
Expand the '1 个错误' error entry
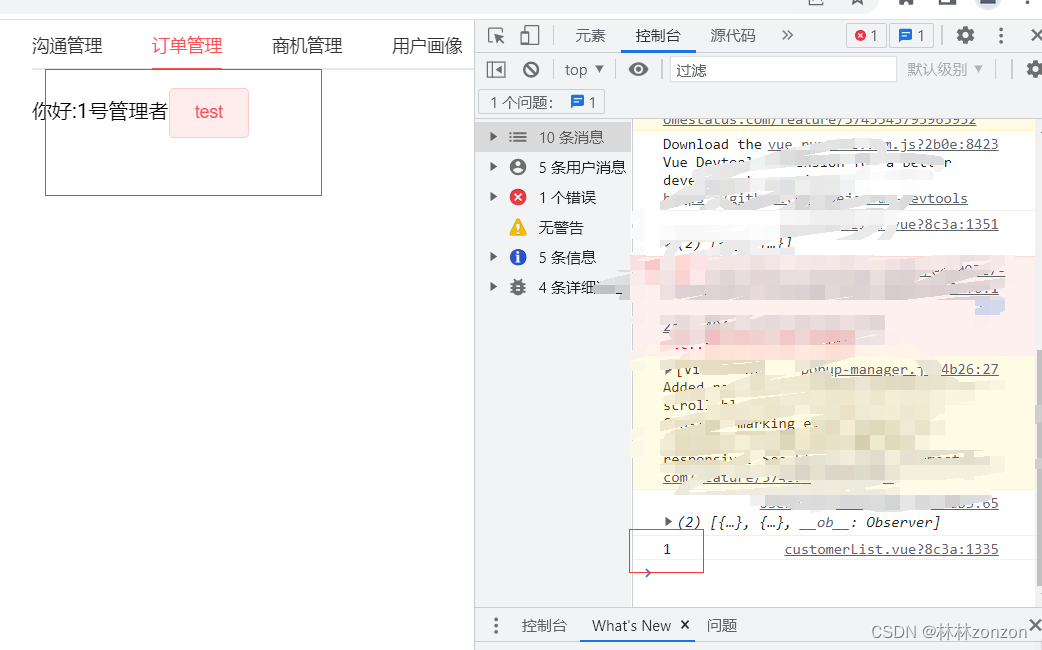(x=492, y=197)
